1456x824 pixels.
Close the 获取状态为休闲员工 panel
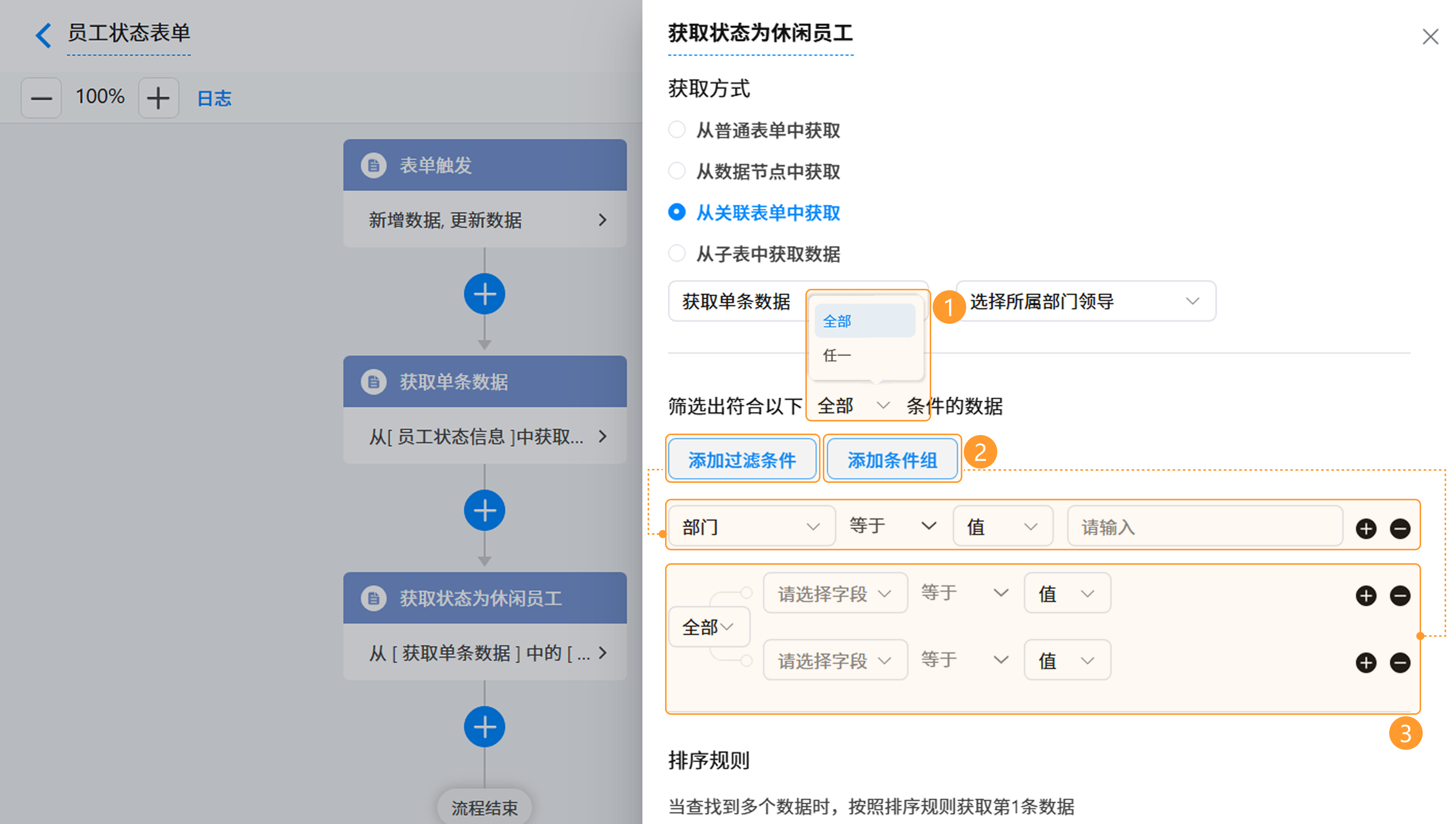coord(1430,37)
